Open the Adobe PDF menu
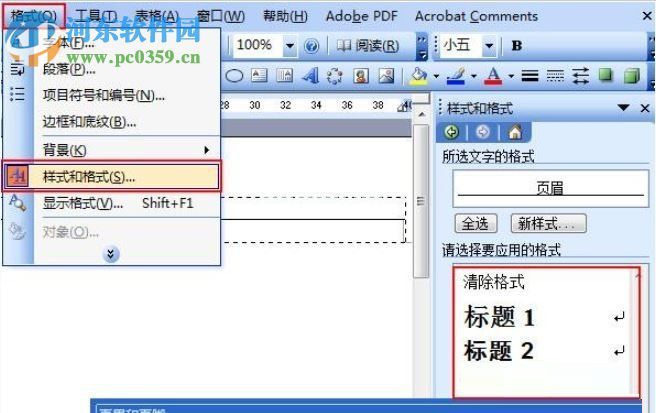This screenshot has width=656, height=413. coord(361,16)
